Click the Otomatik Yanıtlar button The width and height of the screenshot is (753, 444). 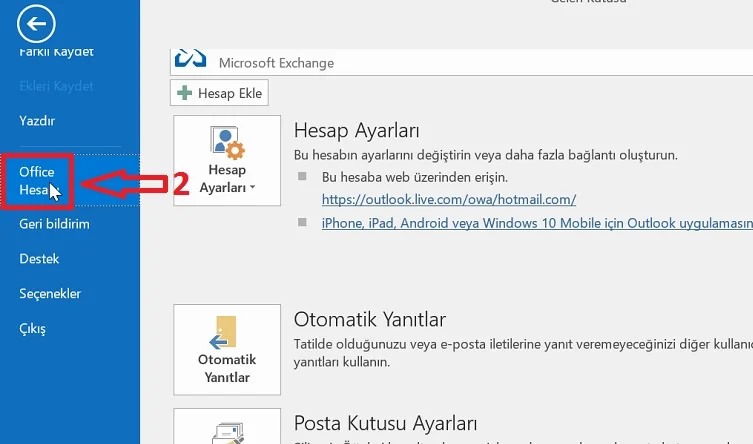coord(227,349)
